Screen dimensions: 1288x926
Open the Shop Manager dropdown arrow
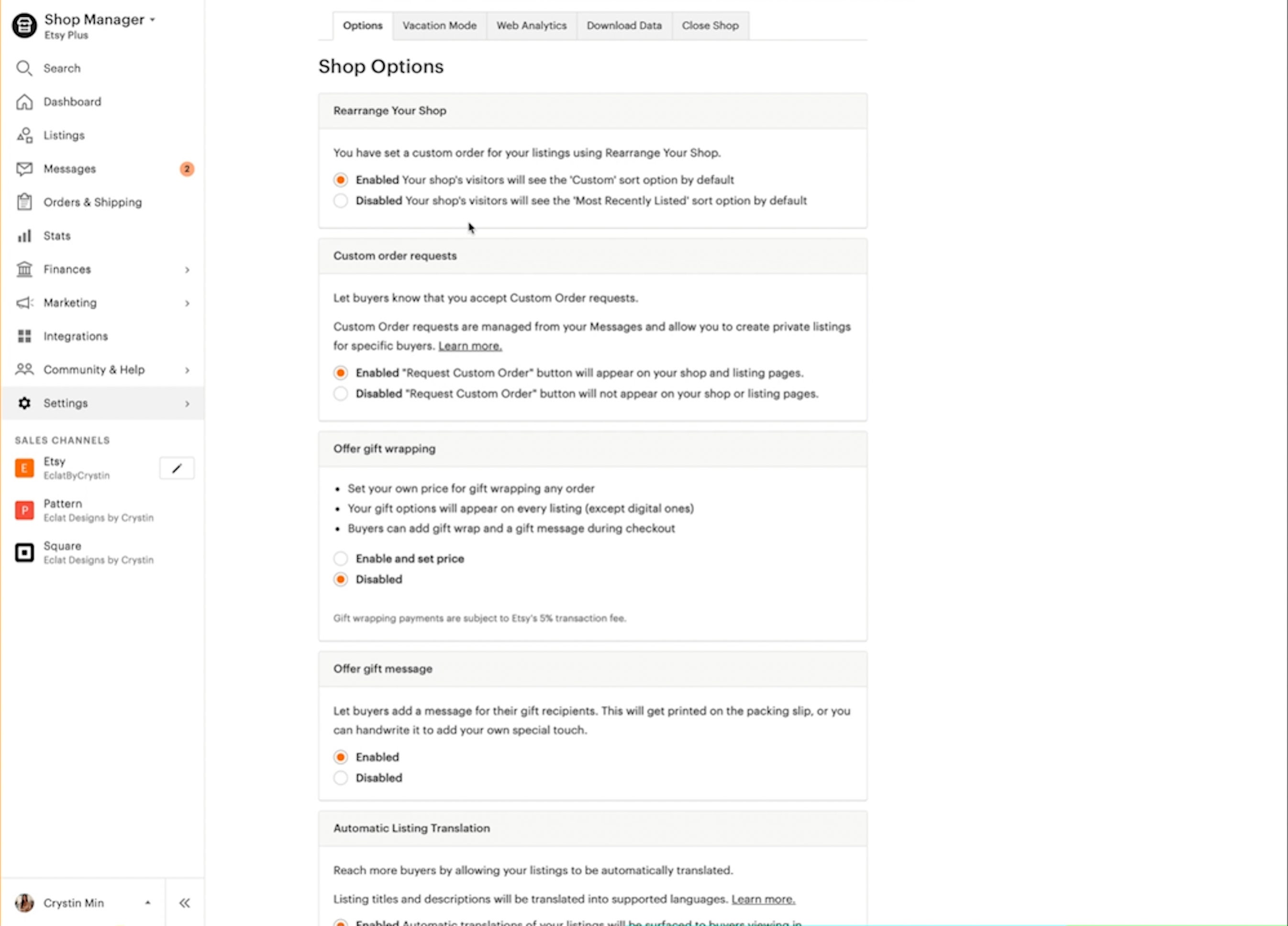pos(152,20)
